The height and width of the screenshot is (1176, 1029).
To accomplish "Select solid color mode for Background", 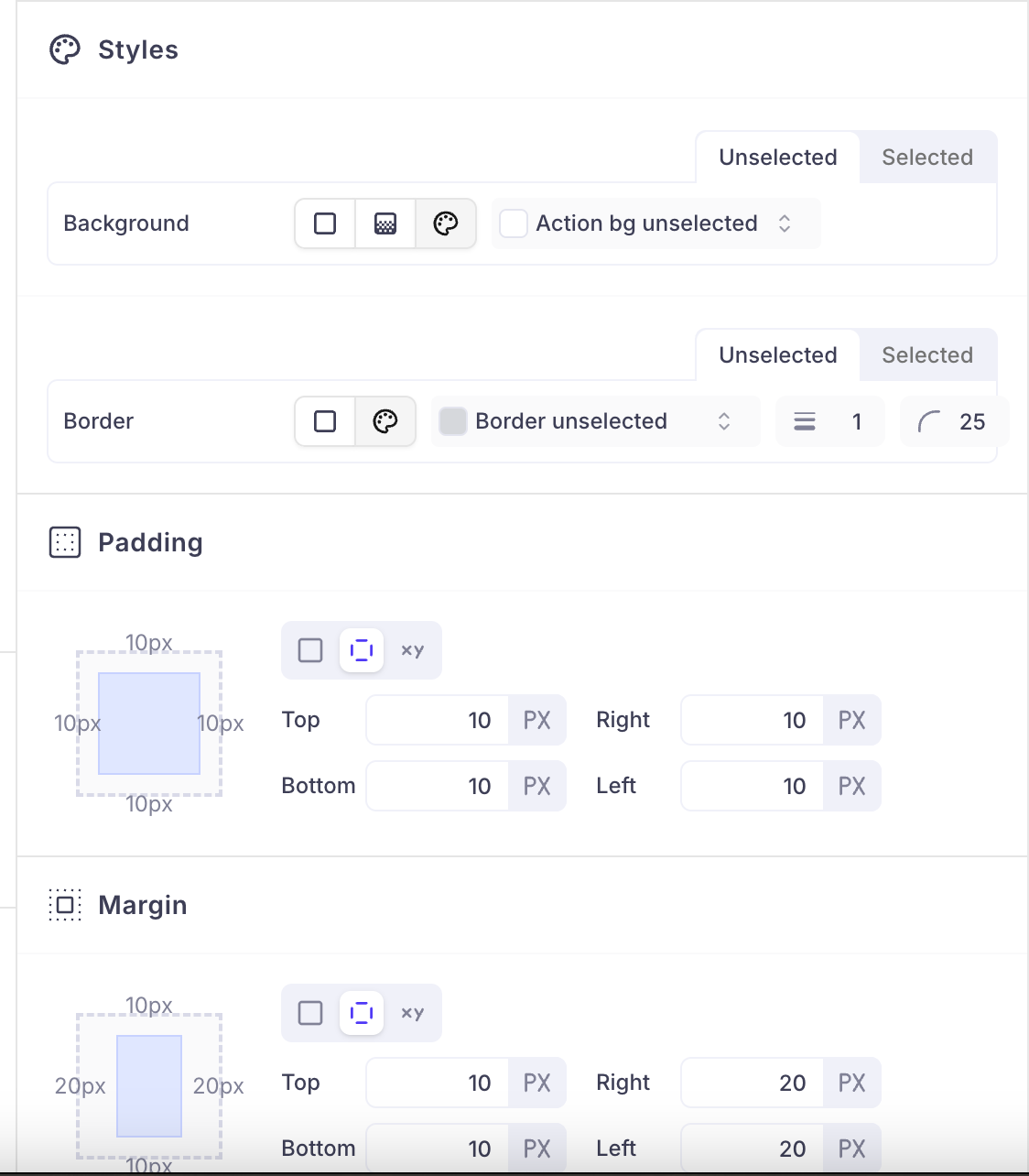I will click(x=325, y=223).
